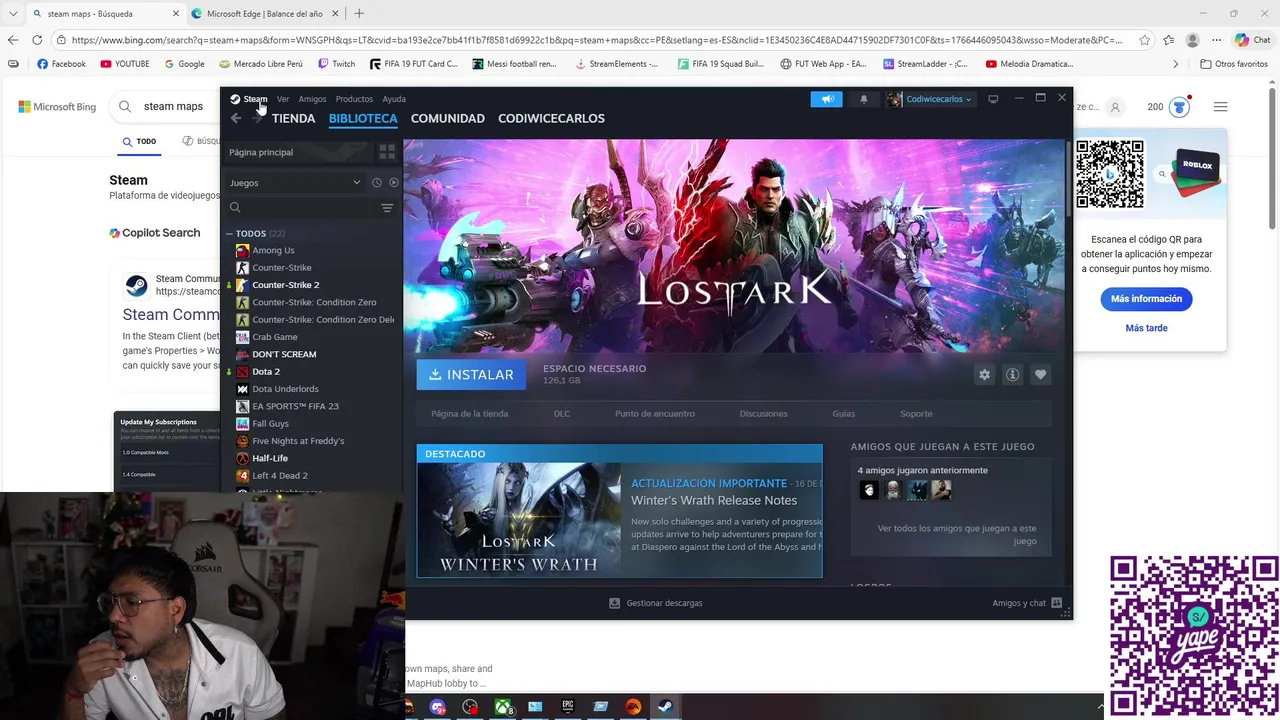Switch to Microsoft Edge Balance tab
The height and width of the screenshot is (720, 1280).
coord(264,14)
